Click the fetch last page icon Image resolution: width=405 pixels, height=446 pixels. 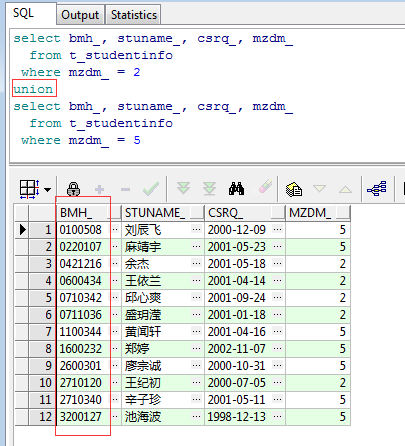[209, 189]
